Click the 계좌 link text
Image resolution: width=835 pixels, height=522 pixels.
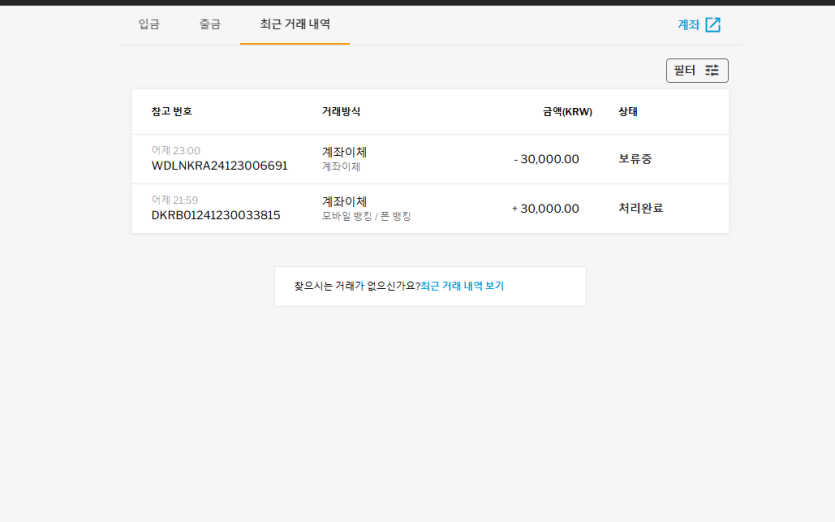pyautogui.click(x=688, y=25)
